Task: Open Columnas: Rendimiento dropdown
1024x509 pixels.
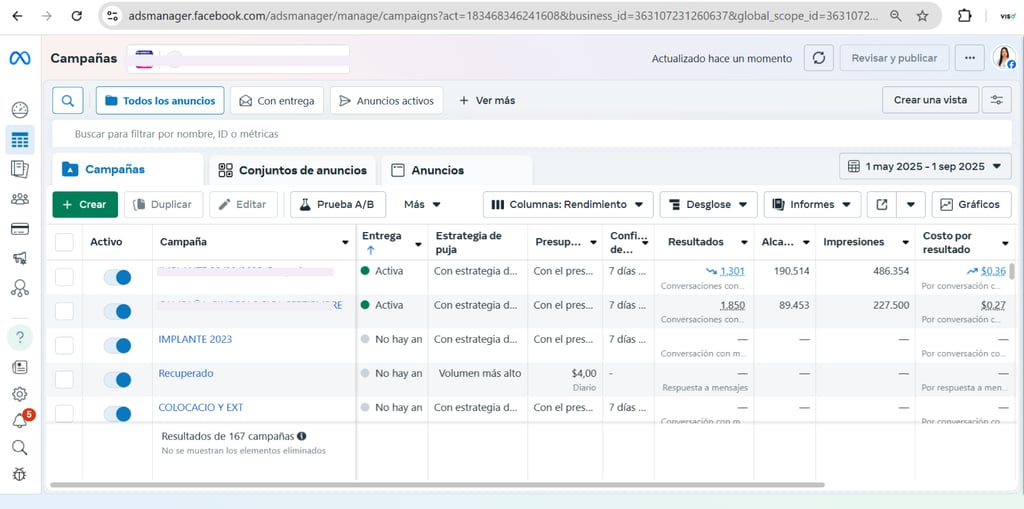Action: (x=568, y=205)
